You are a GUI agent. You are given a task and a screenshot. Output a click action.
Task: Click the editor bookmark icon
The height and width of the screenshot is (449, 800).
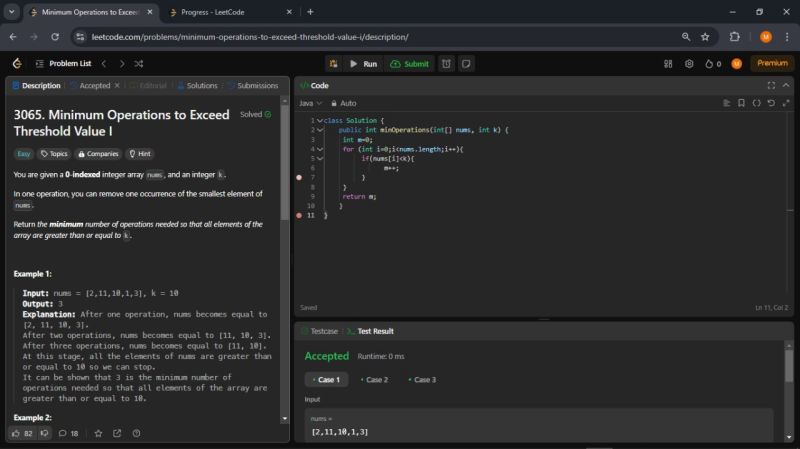741,103
